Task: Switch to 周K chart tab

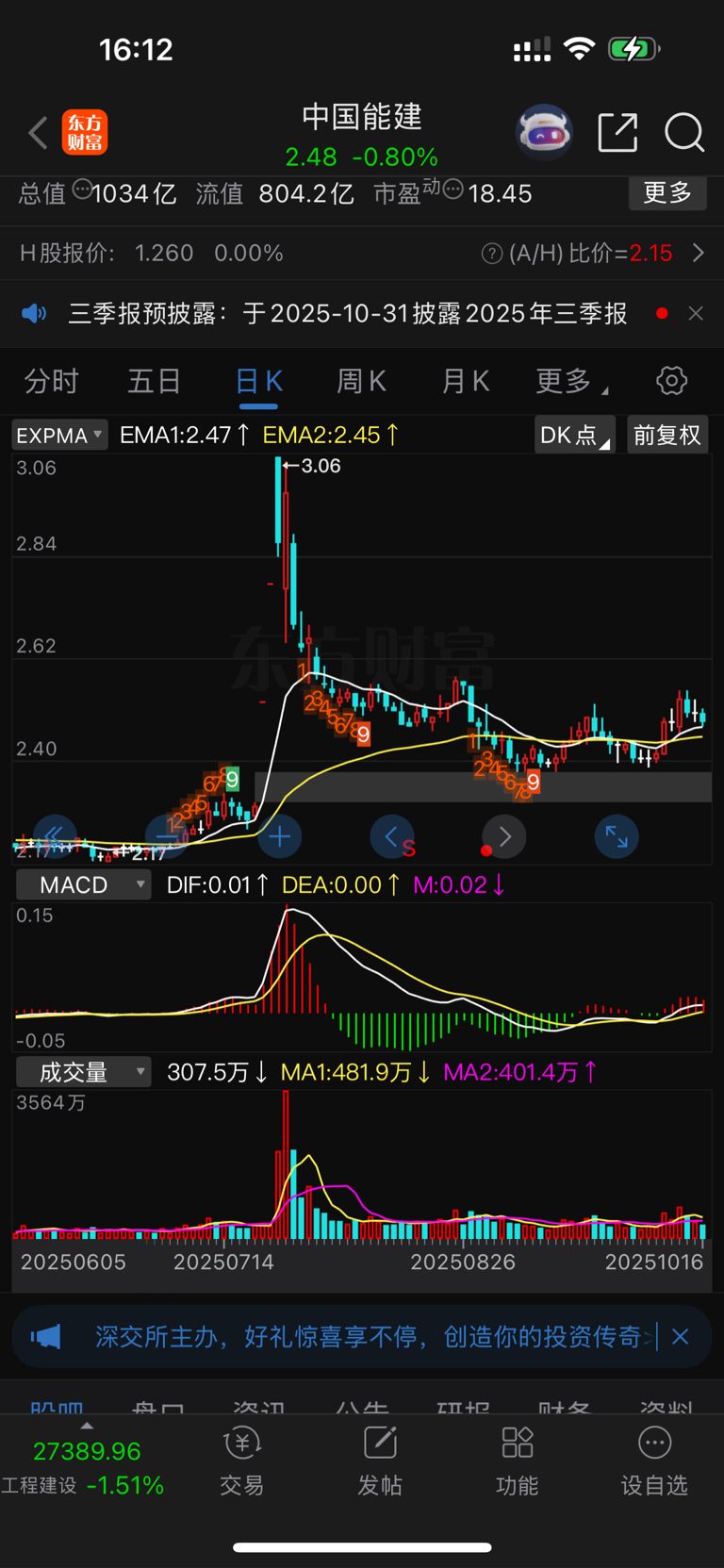Action: (362, 381)
